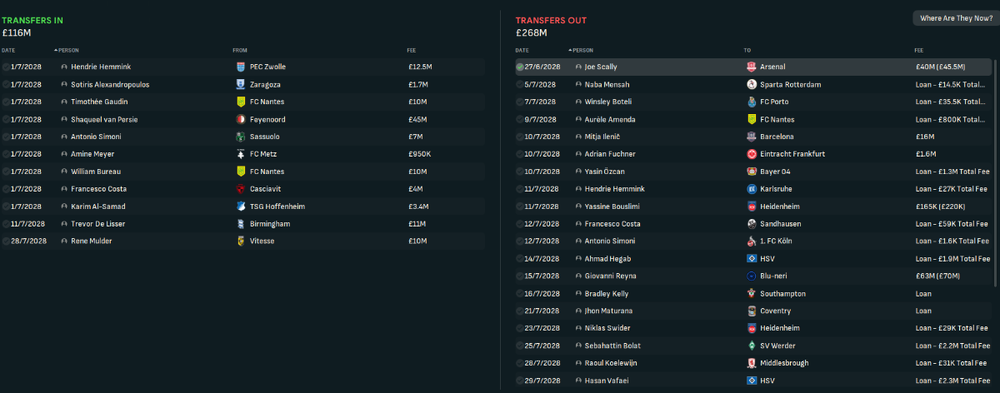Sort transfers out by To column header

click(747, 50)
